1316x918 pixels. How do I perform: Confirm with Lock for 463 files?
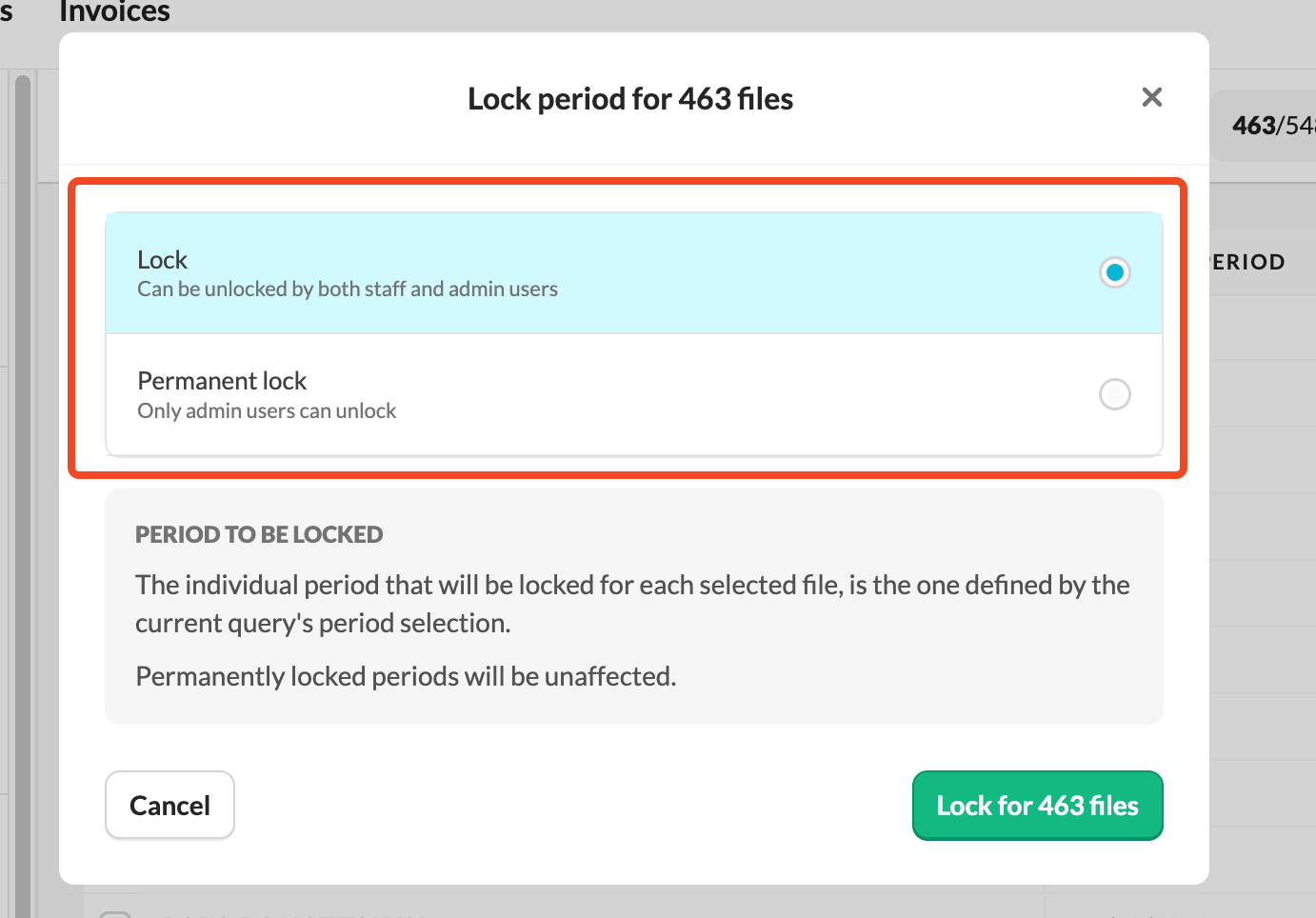point(1037,806)
